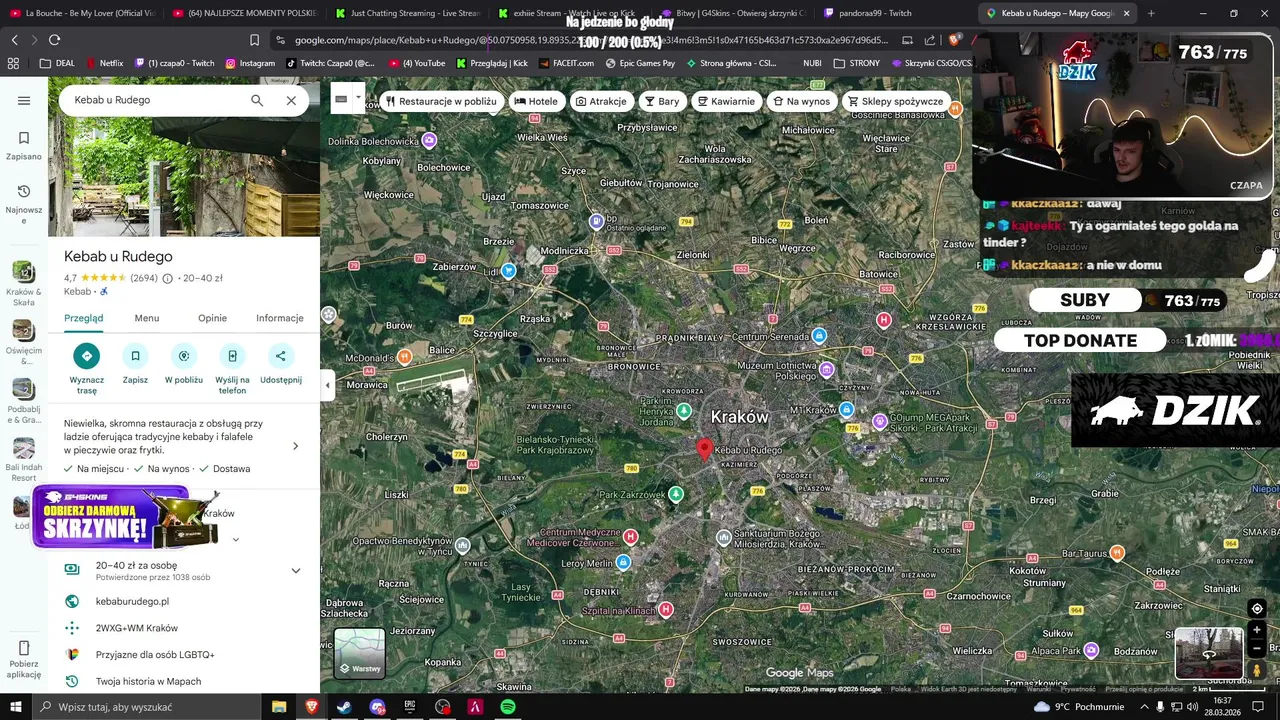The width and height of the screenshot is (1280, 720).
Task: Click the Spotify taskbar icon
Action: click(508, 707)
